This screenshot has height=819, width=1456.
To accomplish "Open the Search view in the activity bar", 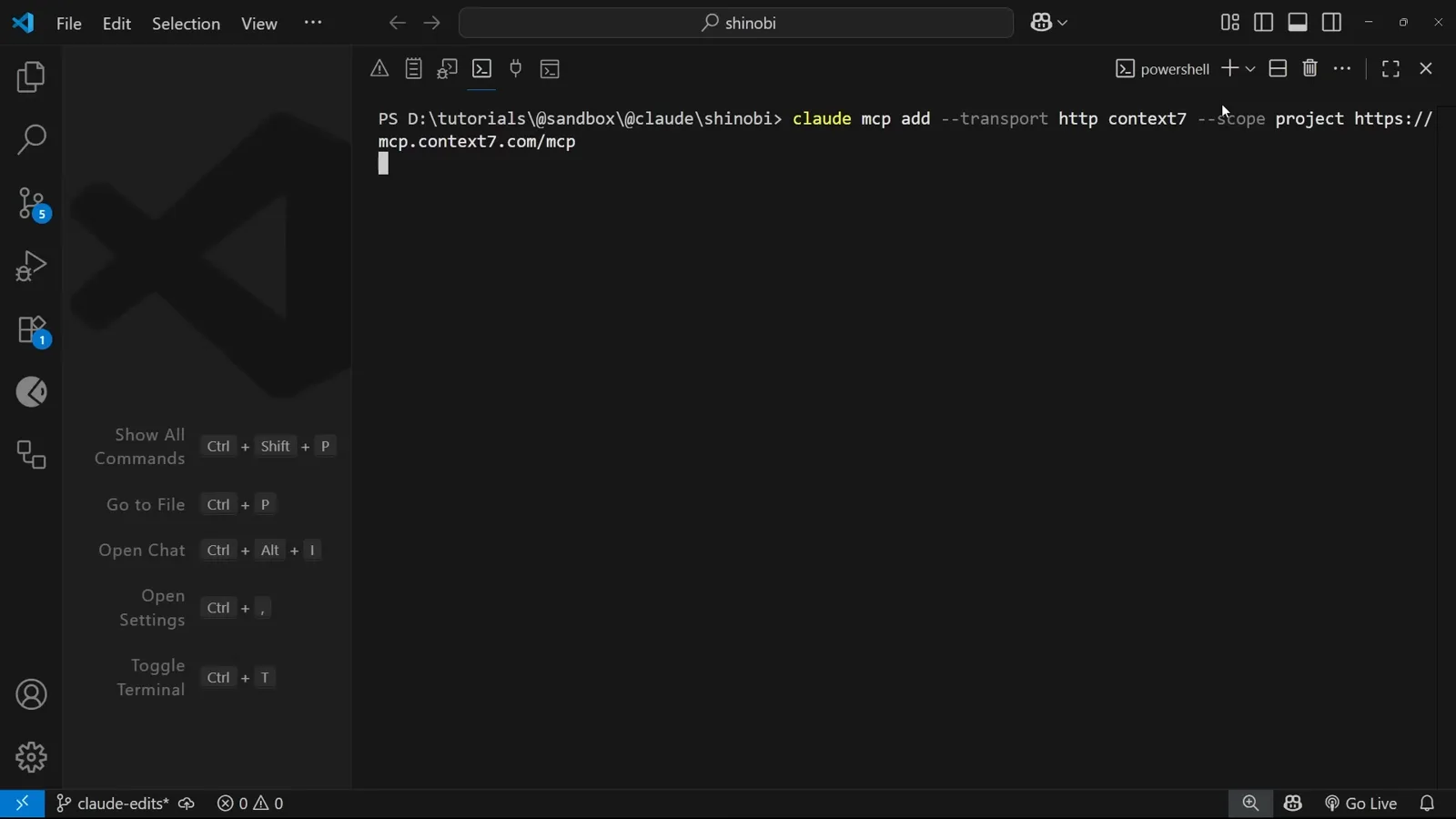I will [31, 140].
